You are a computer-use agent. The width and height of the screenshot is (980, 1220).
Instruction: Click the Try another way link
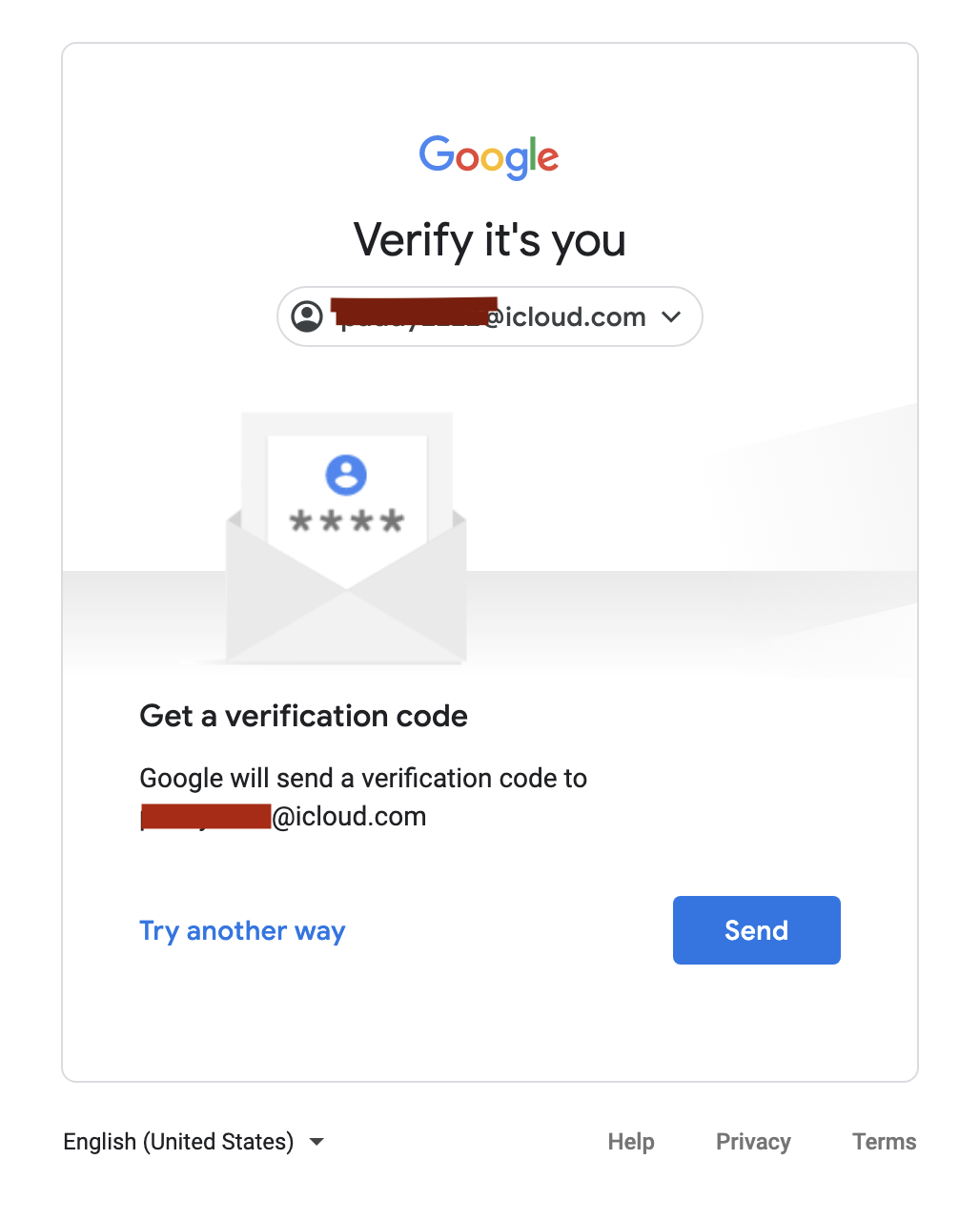coord(242,930)
